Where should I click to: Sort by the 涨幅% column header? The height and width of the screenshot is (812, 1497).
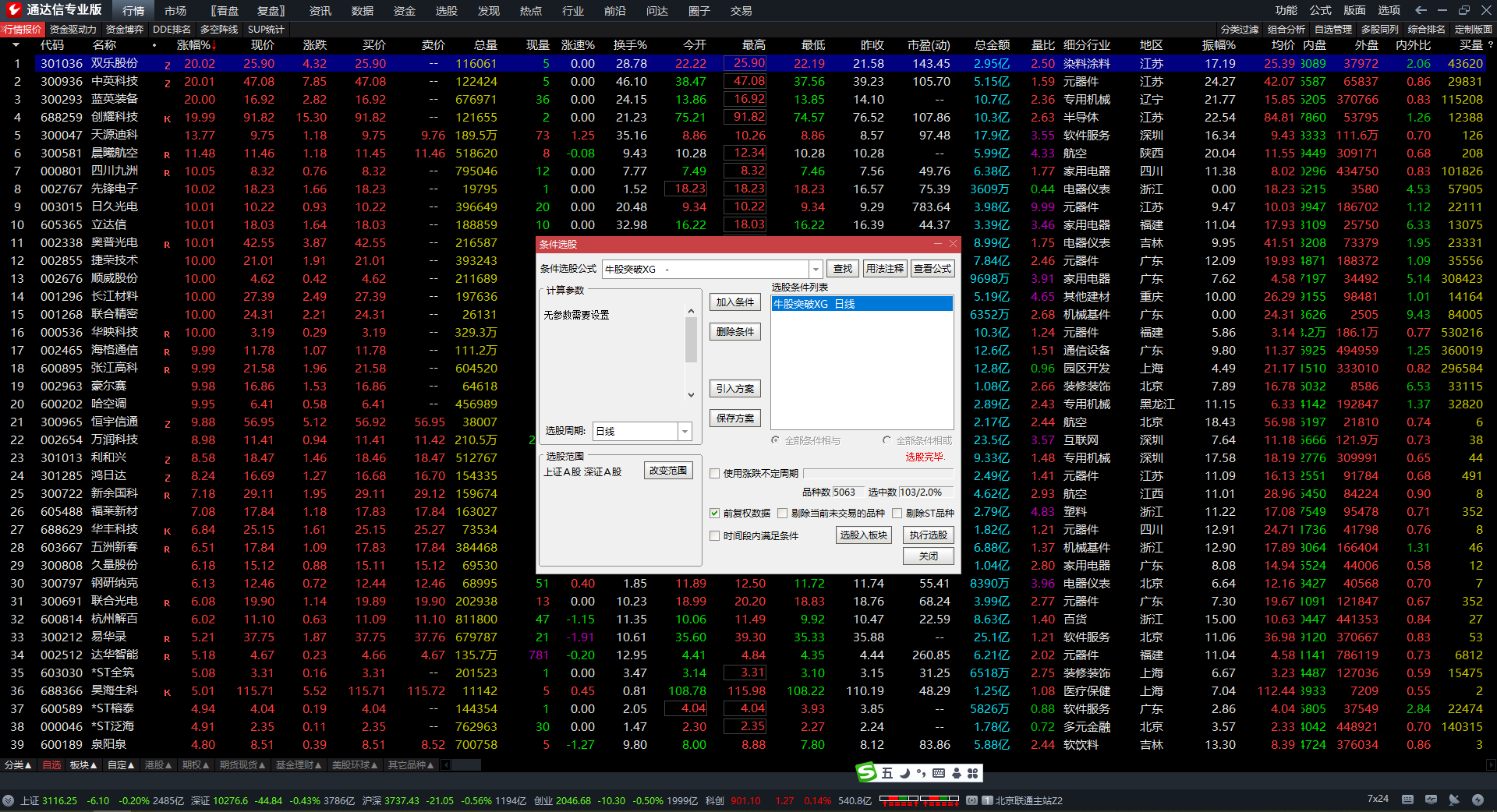click(193, 45)
